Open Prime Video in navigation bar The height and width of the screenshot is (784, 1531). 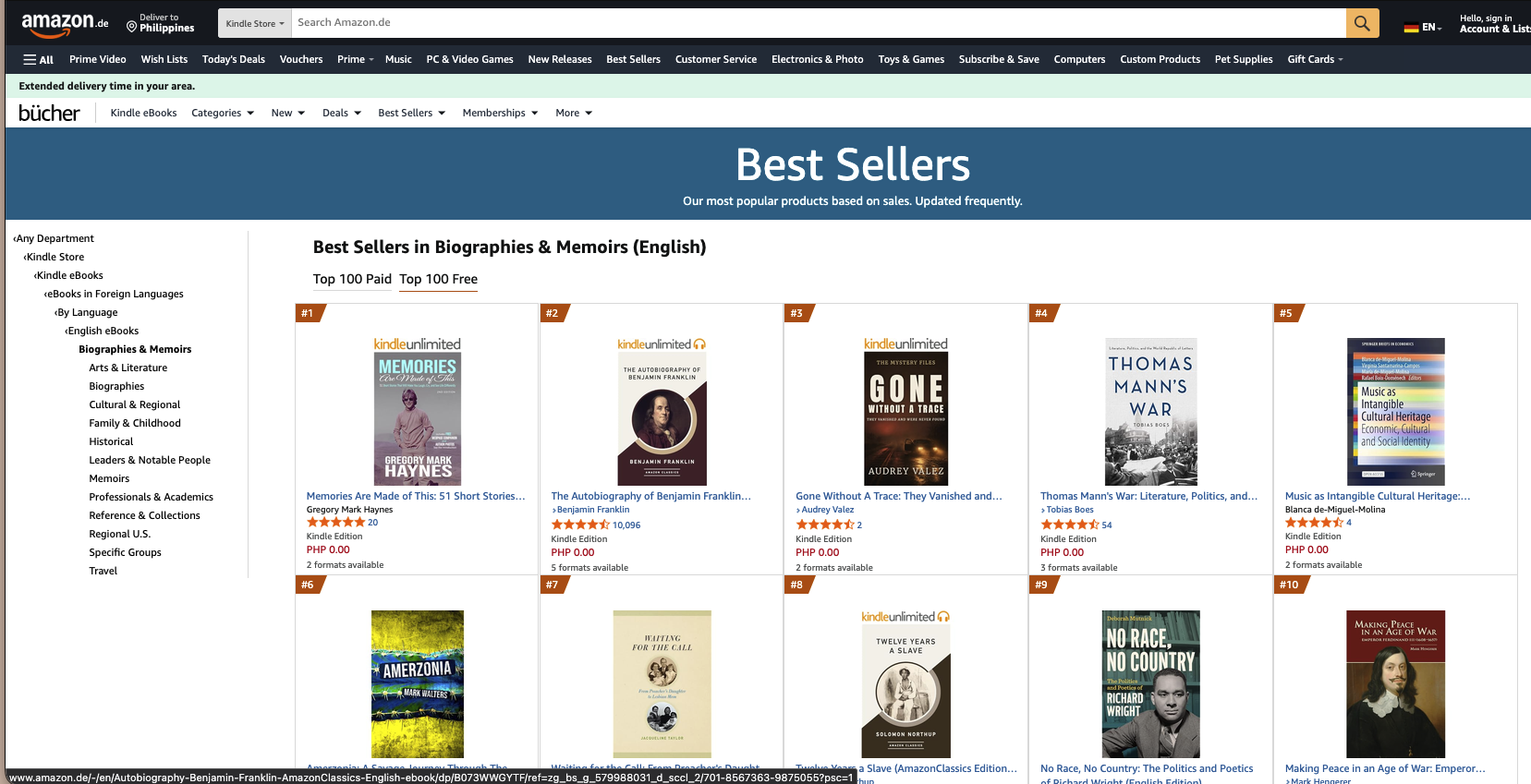[x=98, y=59]
